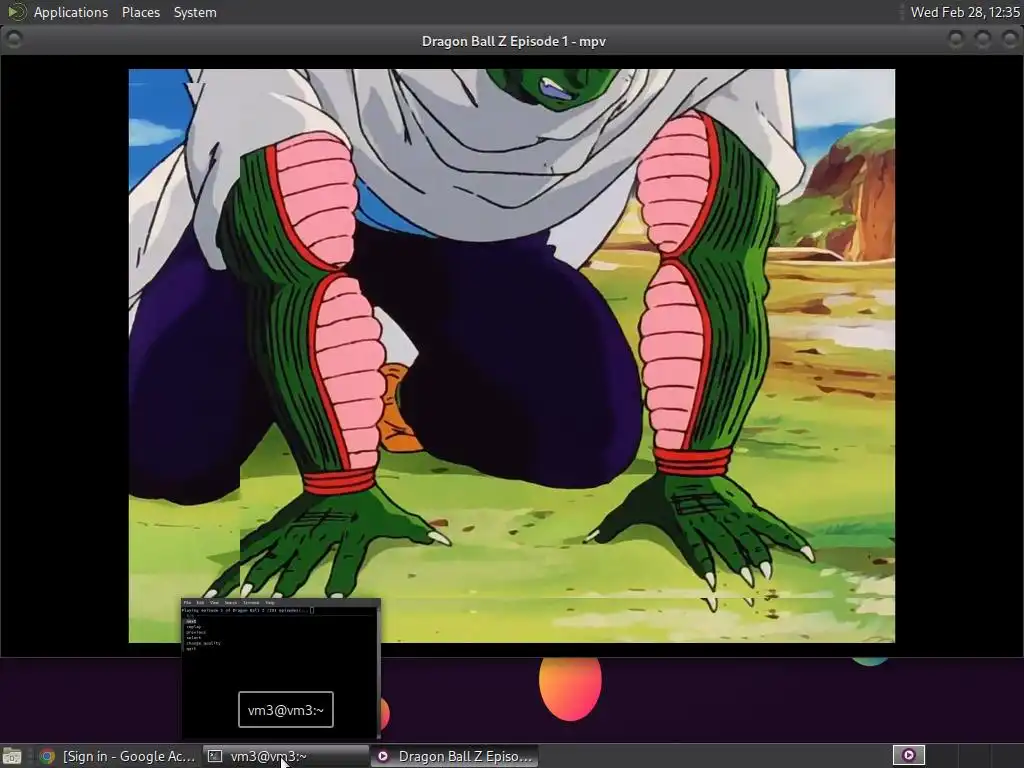Viewport: 1024px width, 768px height.
Task: Open the Applications menu
Action: click(71, 12)
